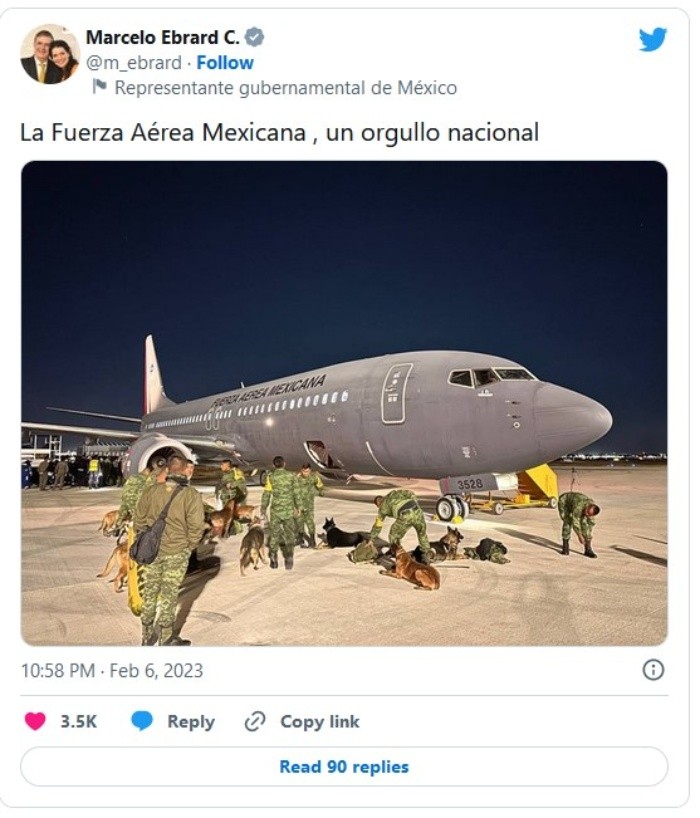Like the tweet with the heart icon
Viewport: 700px width, 818px height.
[35, 721]
